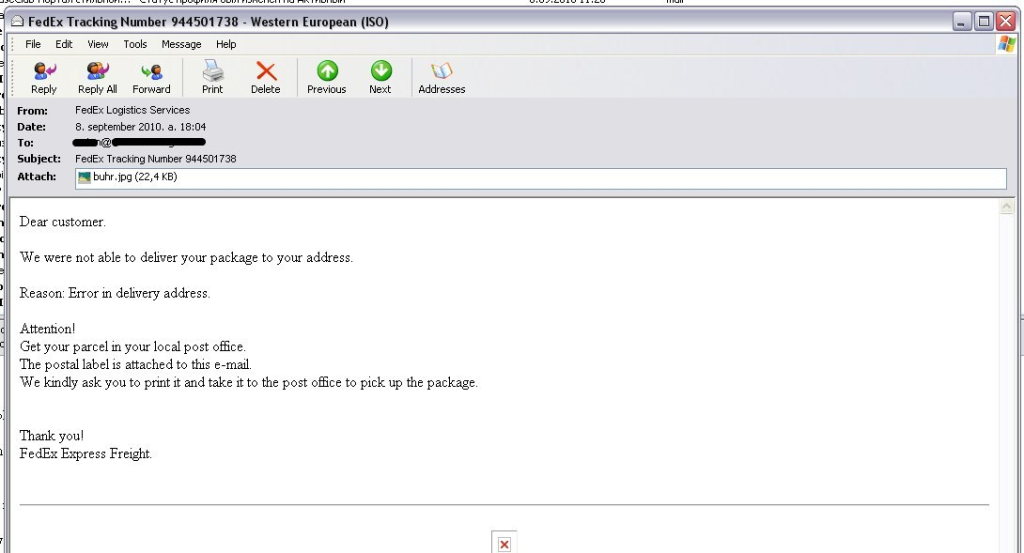Click the buhr.jpg attachment image icon
The width and height of the screenshot is (1024, 553).
[84, 177]
